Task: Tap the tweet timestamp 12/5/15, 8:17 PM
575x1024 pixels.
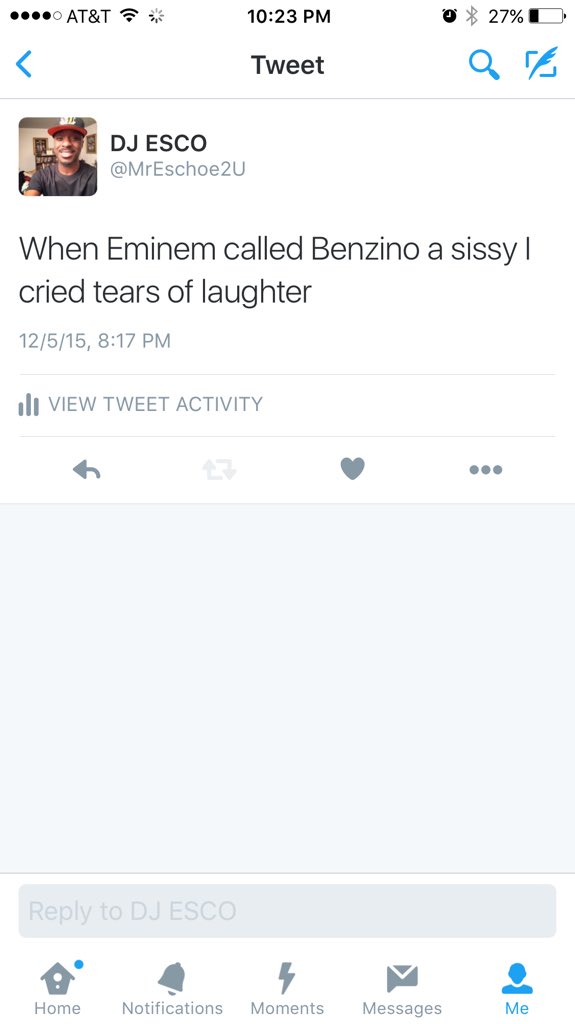Action: pyautogui.click(x=95, y=340)
